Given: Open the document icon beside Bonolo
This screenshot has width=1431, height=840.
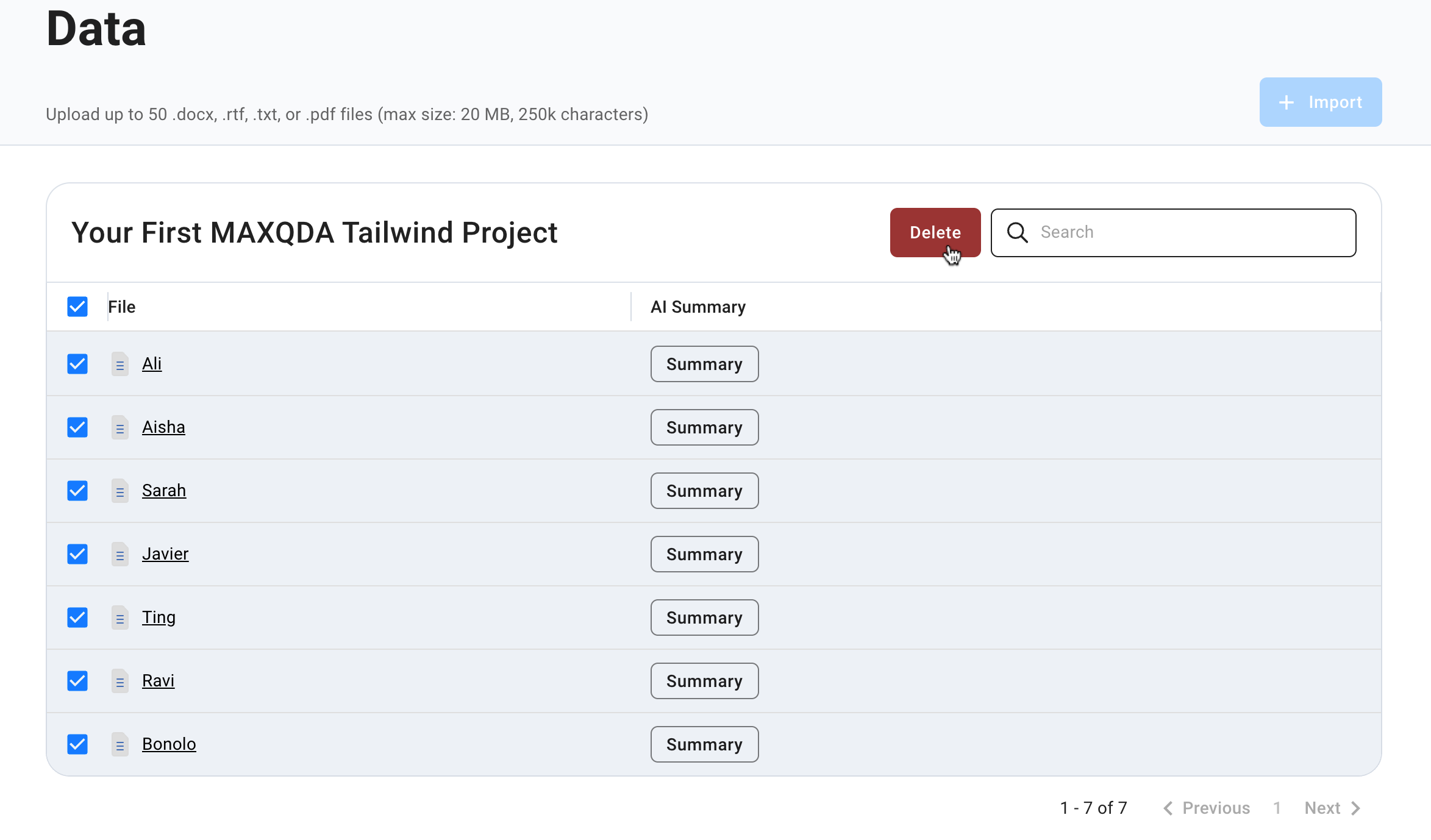Looking at the screenshot, I should click(120, 744).
